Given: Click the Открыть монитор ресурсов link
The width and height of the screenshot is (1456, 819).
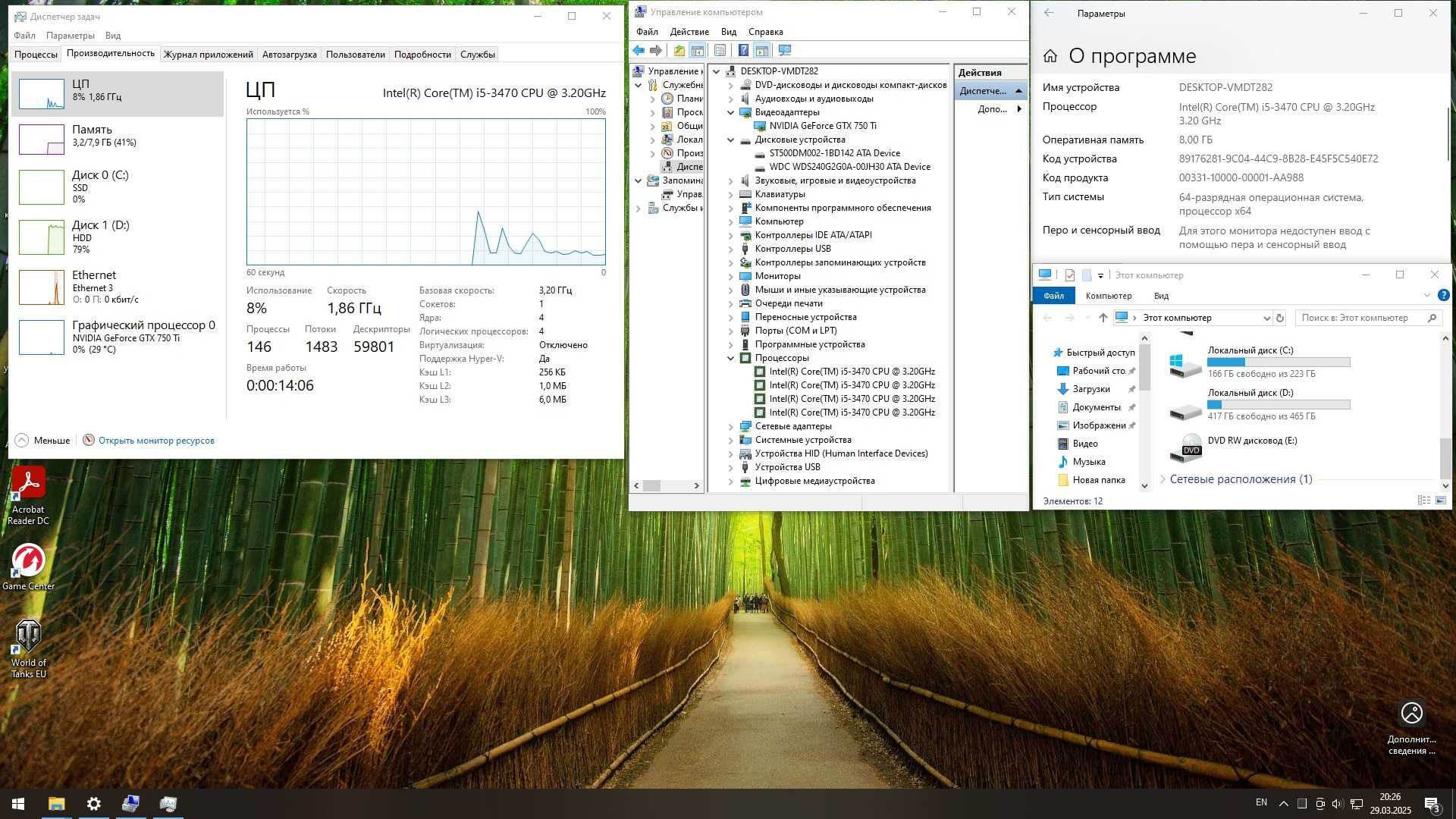Looking at the screenshot, I should point(156,441).
